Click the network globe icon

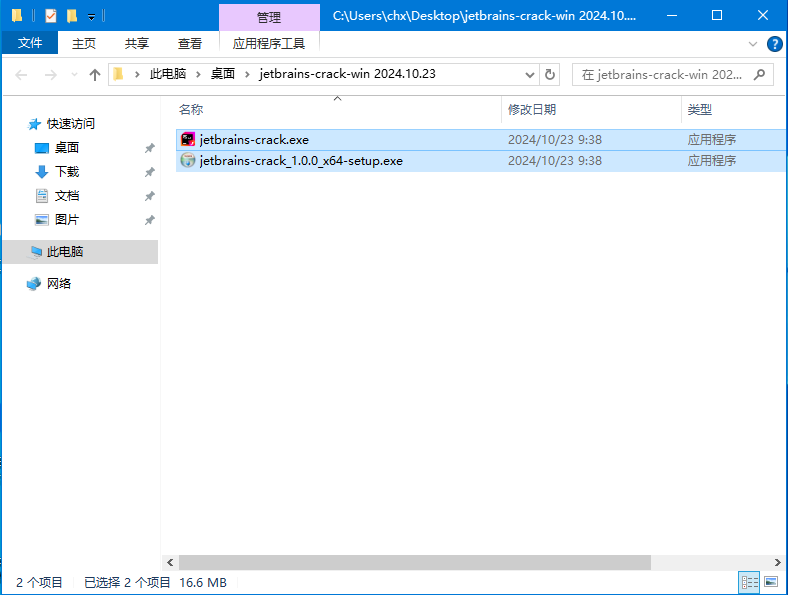coord(34,284)
